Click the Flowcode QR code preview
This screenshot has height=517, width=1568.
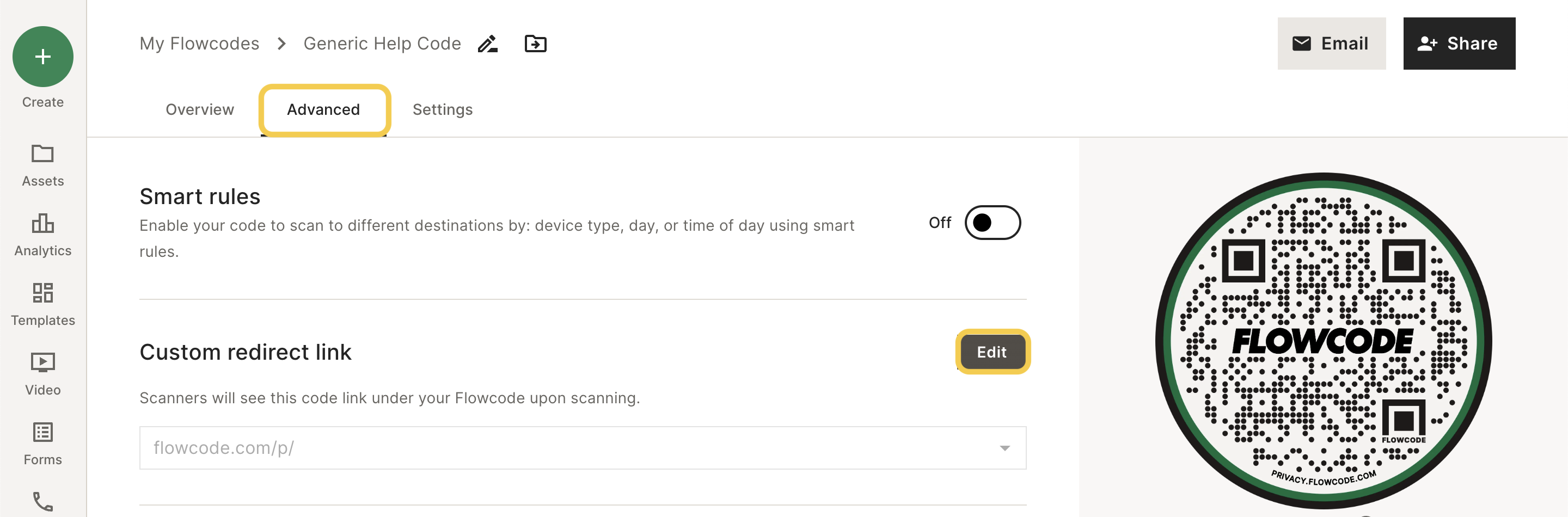click(x=1324, y=341)
